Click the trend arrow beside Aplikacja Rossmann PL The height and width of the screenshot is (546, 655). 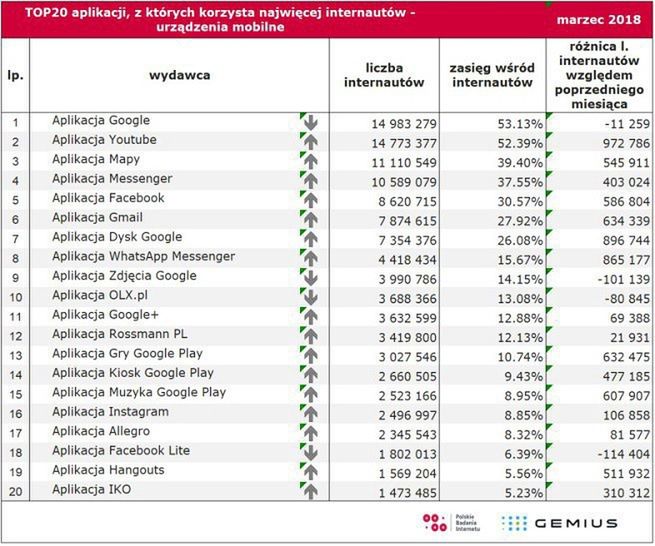[x=310, y=336]
